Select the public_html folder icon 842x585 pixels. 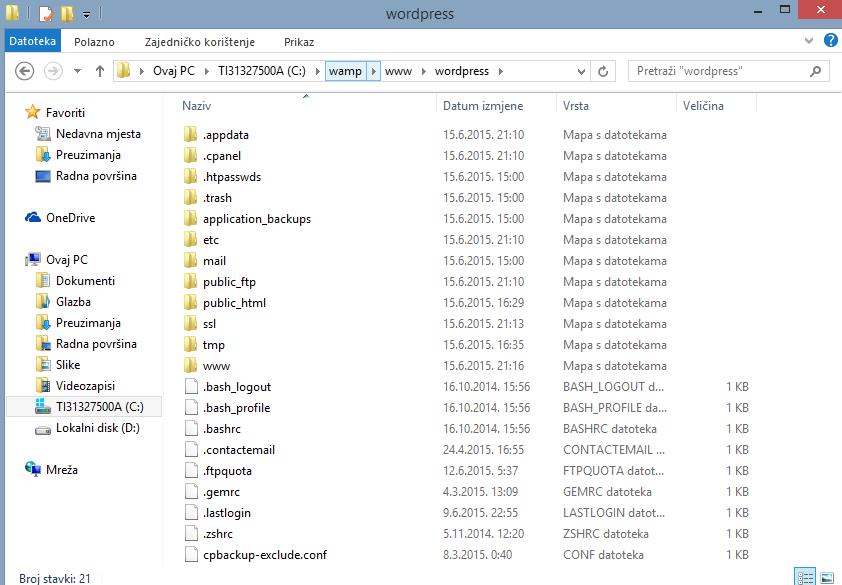(x=191, y=302)
